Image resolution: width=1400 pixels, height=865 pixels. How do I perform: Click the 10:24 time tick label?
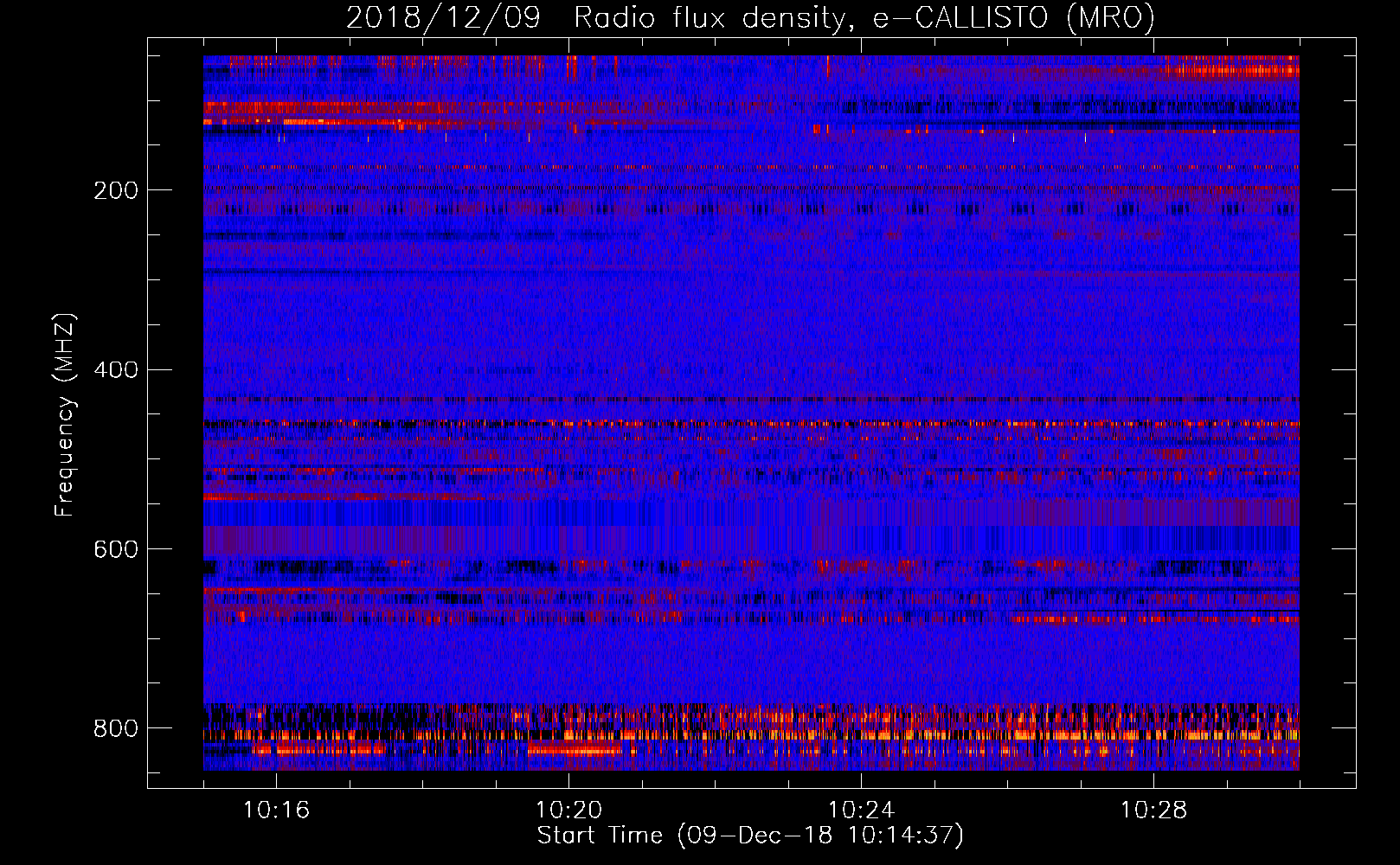click(x=861, y=811)
